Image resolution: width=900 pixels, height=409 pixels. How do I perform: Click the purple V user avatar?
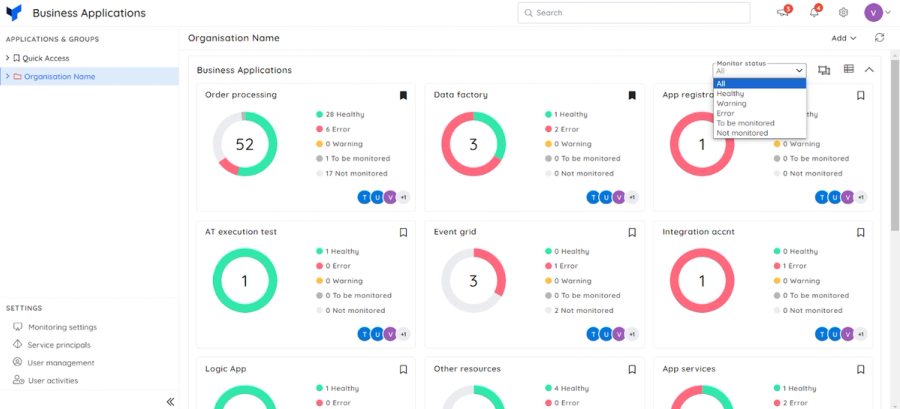click(873, 13)
